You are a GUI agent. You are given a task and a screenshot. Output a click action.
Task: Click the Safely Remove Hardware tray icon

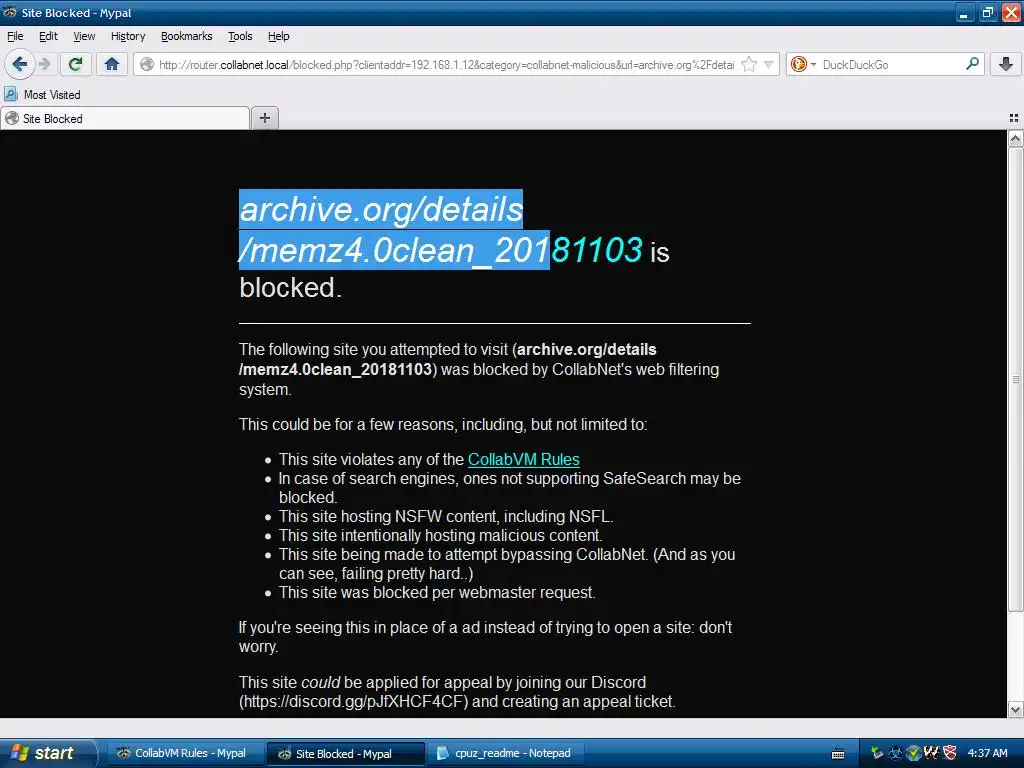[x=877, y=753]
